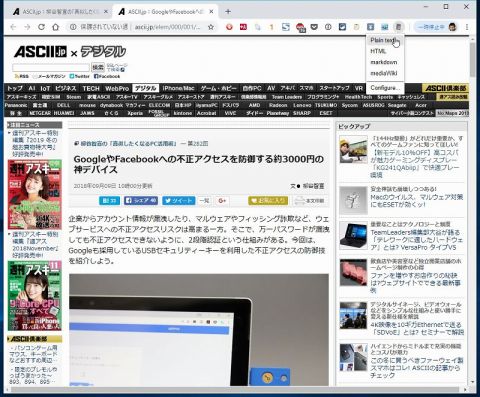This screenshot has width=480, height=397.
Task: Open the IoT navigation tab
Action: coord(45,88)
